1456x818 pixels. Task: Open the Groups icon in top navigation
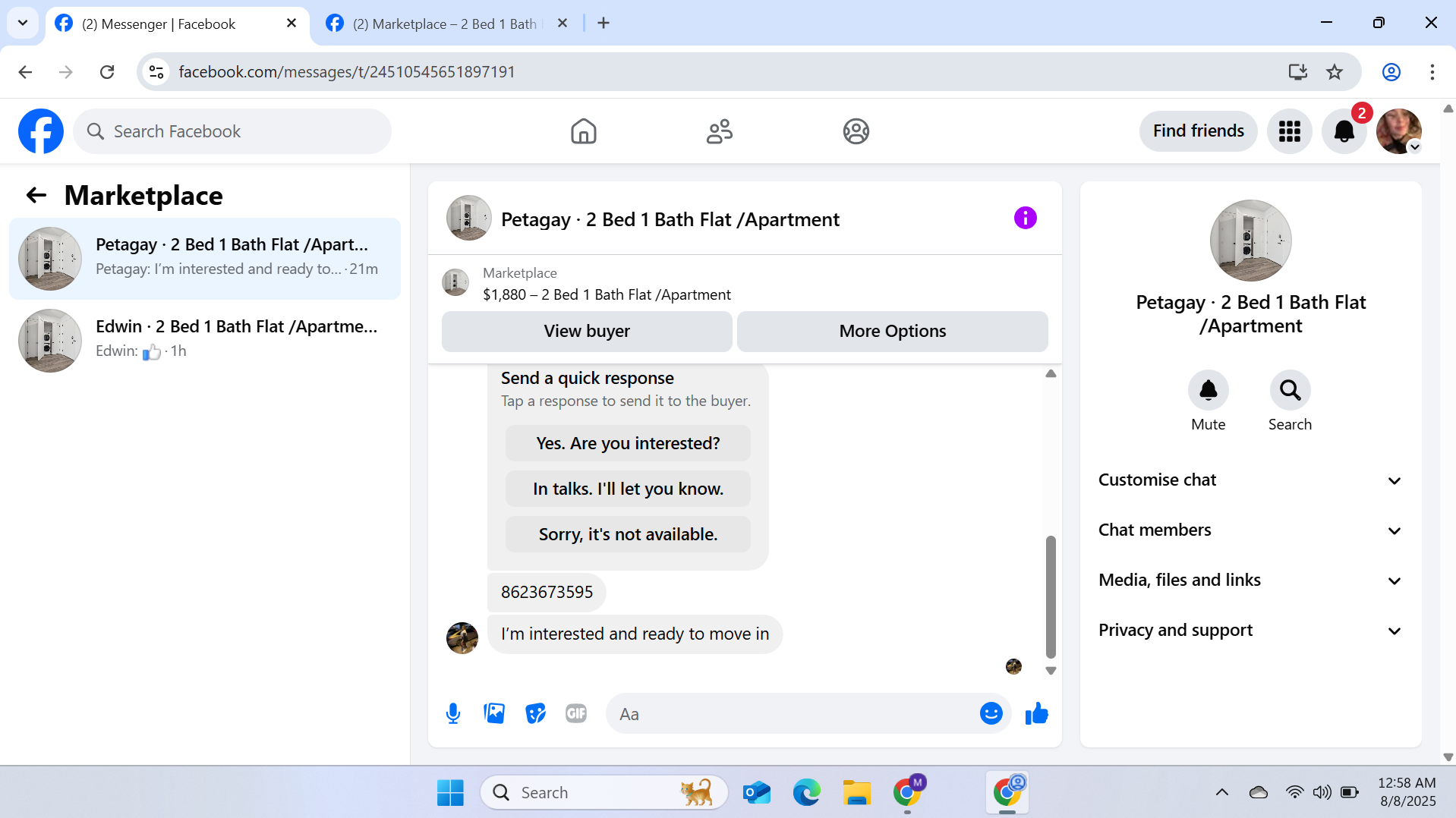tap(856, 131)
